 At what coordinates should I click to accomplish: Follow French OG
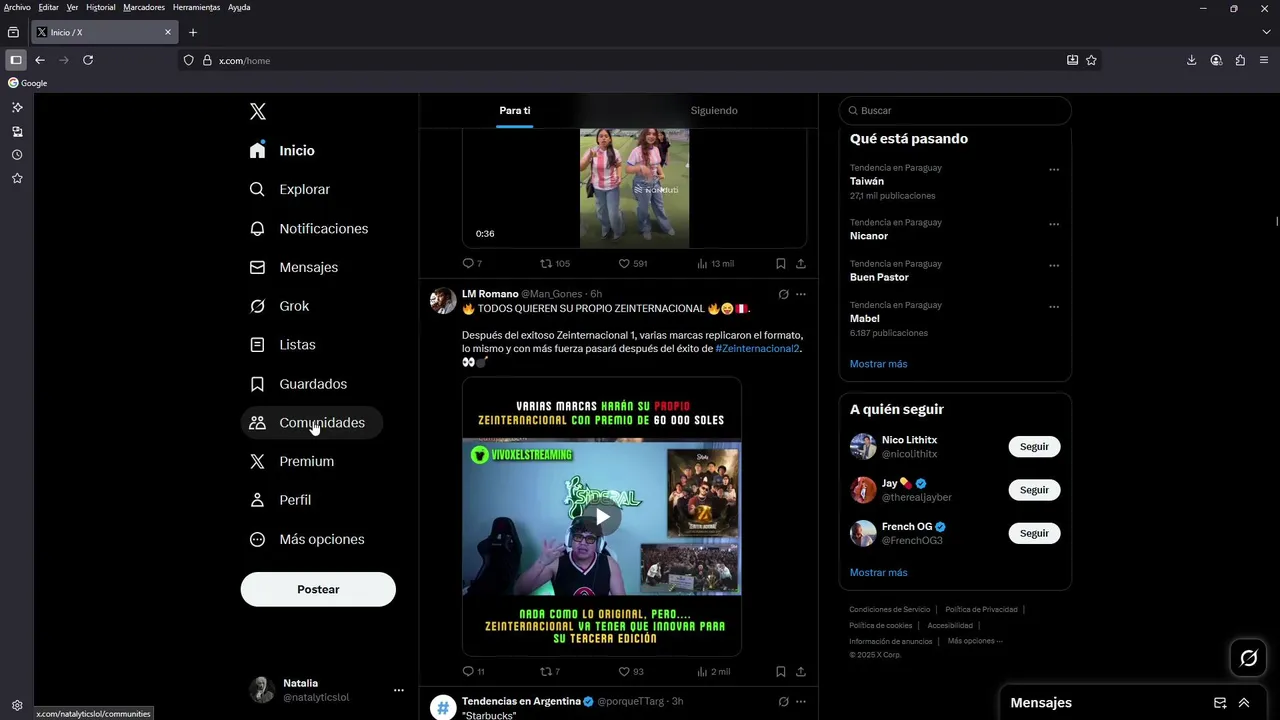pyautogui.click(x=1034, y=533)
